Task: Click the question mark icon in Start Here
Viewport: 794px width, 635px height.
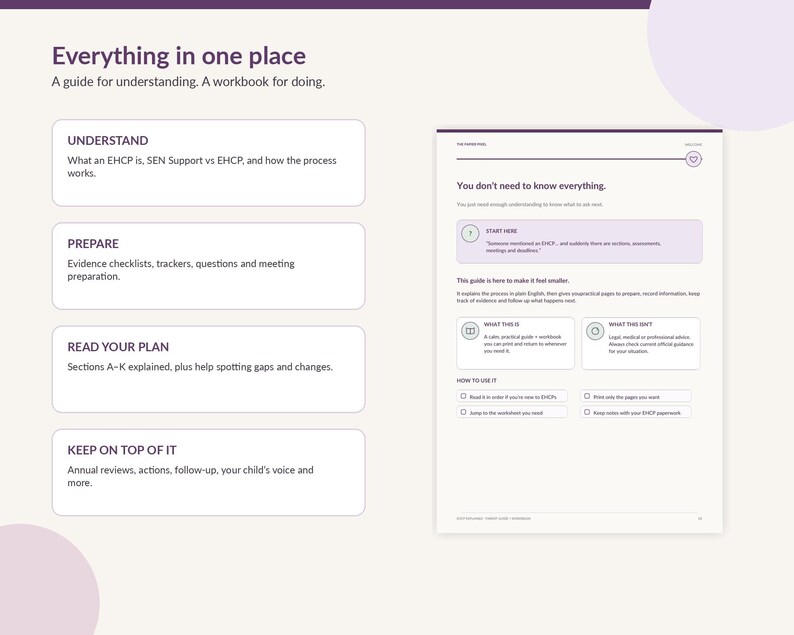Action: 470,233
